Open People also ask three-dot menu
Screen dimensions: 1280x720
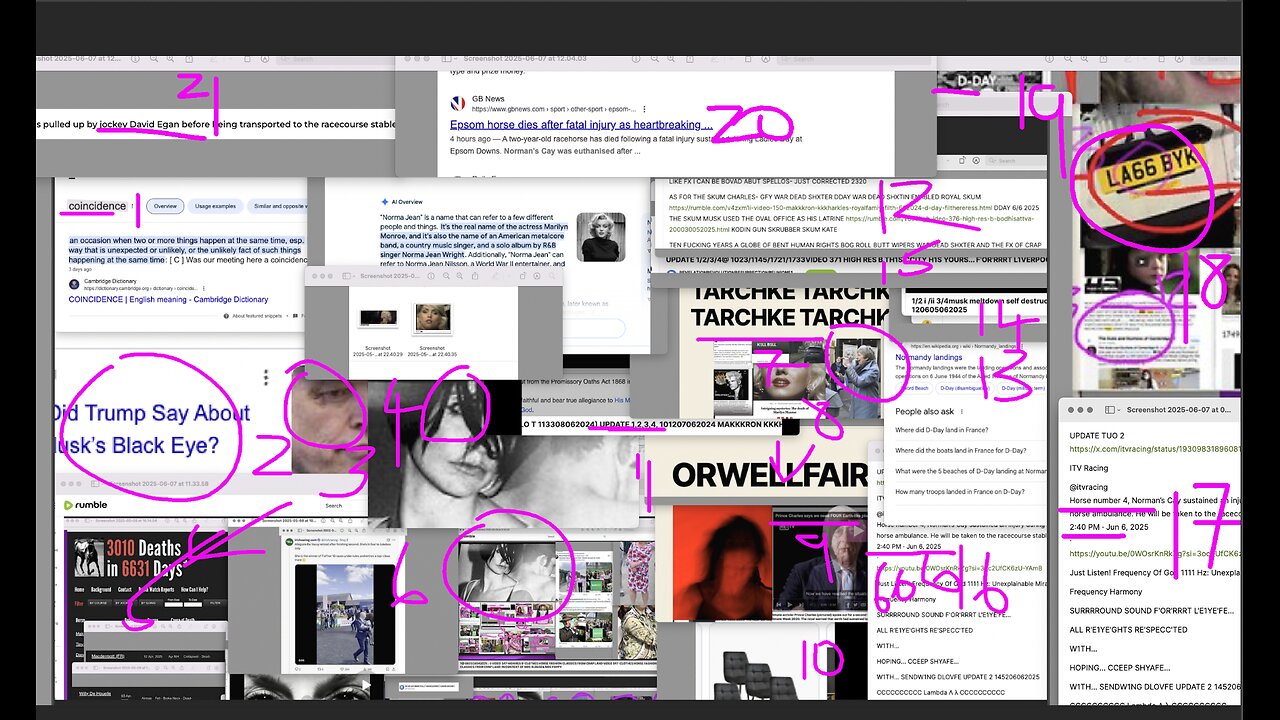pos(962,411)
